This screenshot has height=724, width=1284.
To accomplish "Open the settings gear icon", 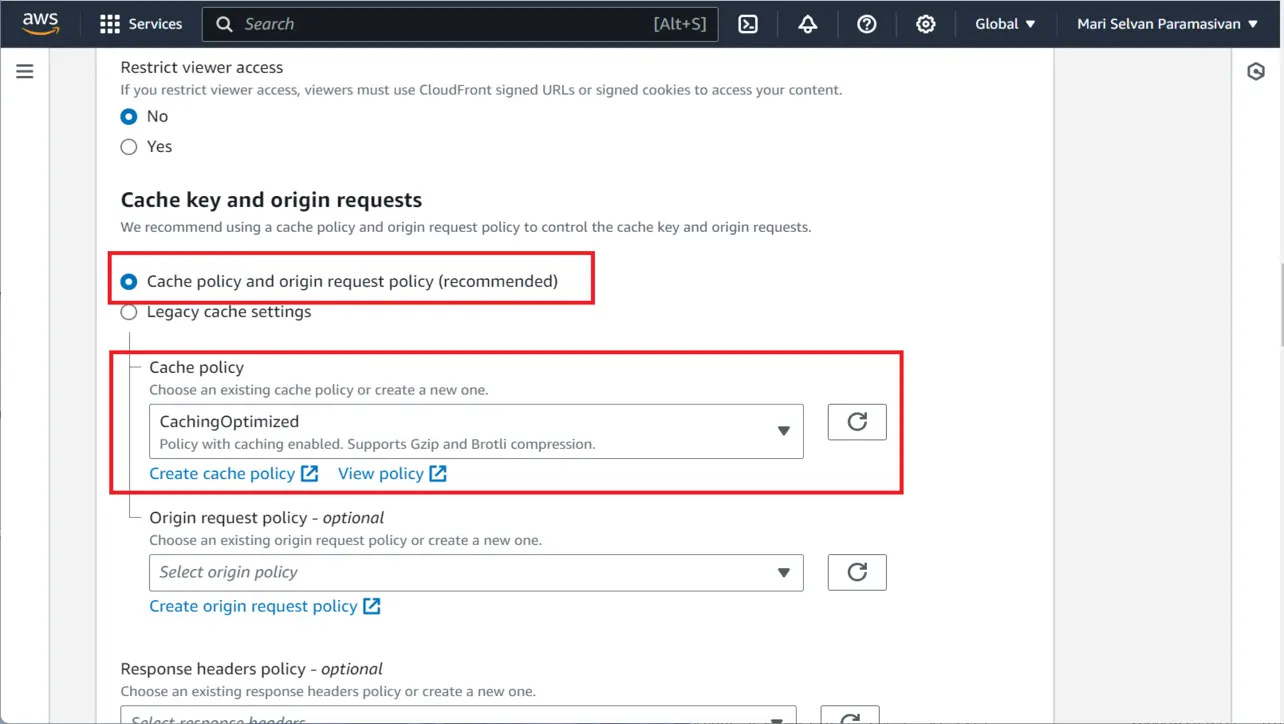I will pyautogui.click(x=926, y=24).
